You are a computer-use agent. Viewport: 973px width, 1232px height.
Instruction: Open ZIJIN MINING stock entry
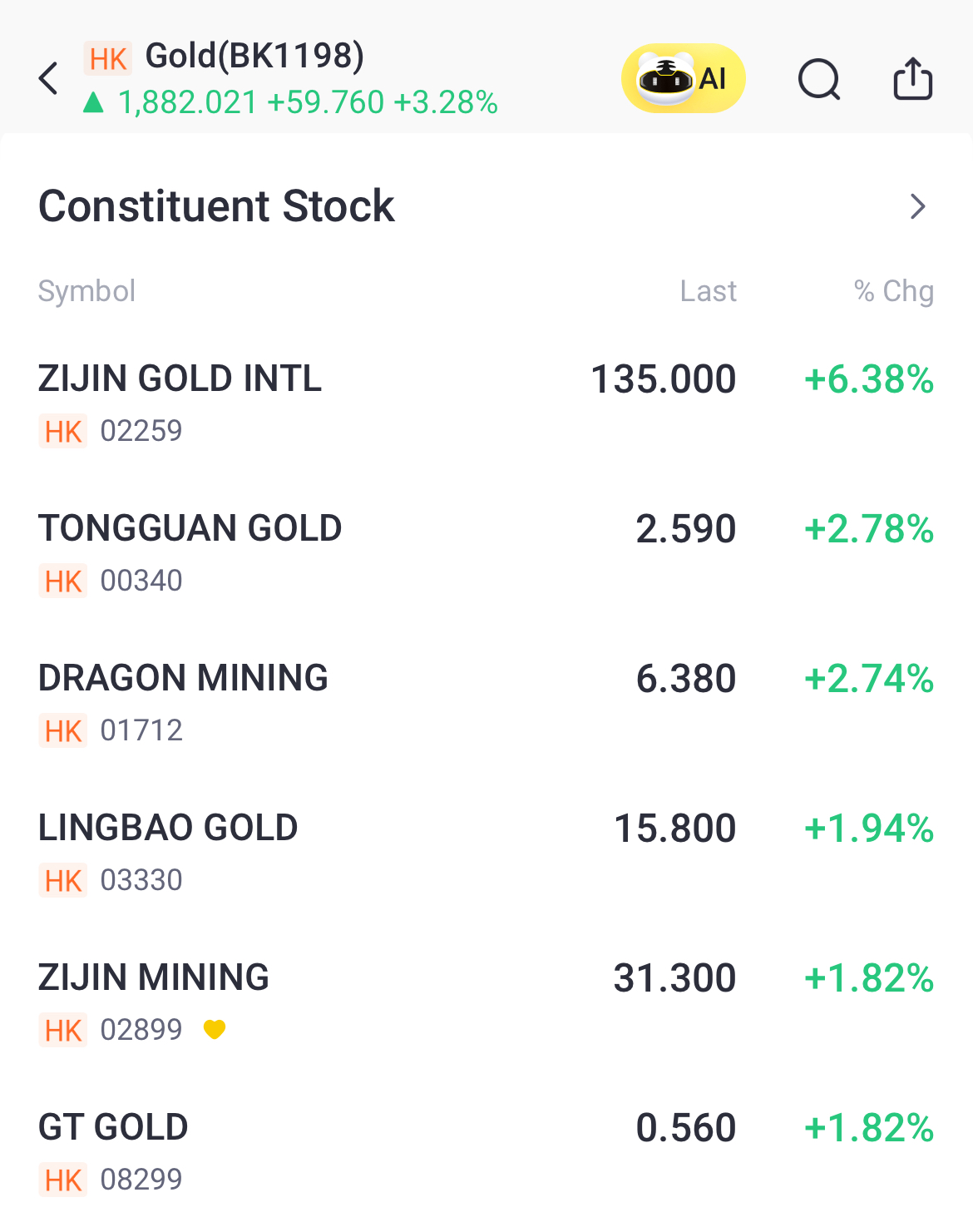[x=154, y=978]
